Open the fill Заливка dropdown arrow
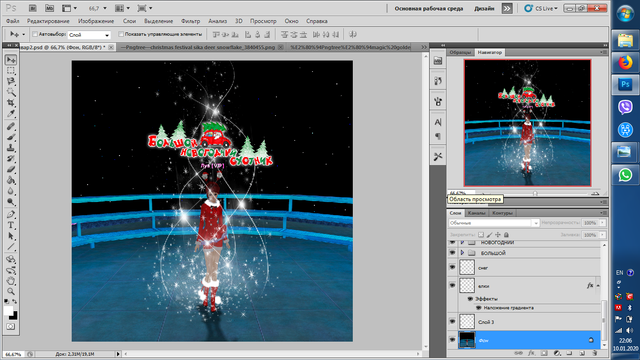 click(602, 235)
